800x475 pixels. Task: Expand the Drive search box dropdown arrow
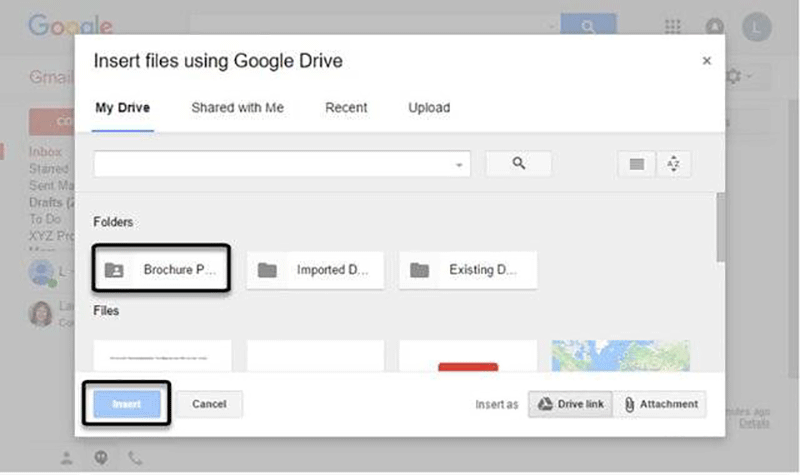(459, 165)
